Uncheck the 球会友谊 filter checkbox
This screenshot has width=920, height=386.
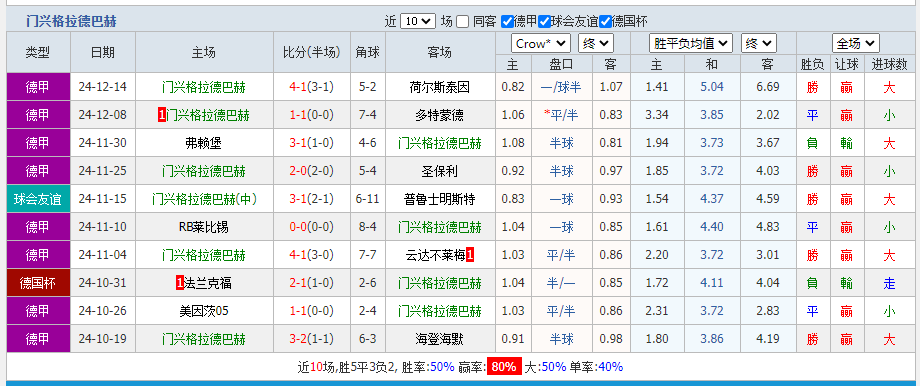(544, 22)
